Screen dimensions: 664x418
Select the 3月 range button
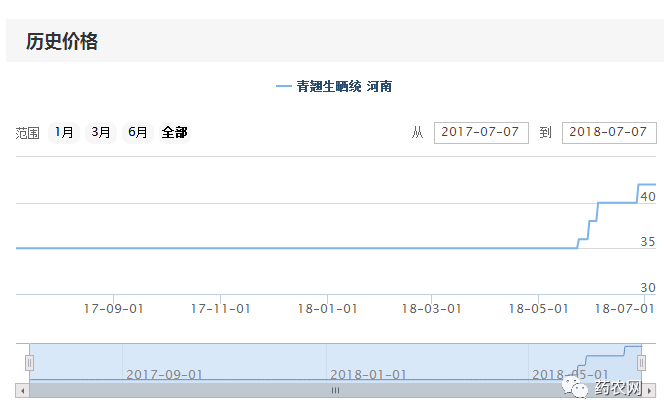[x=101, y=133]
